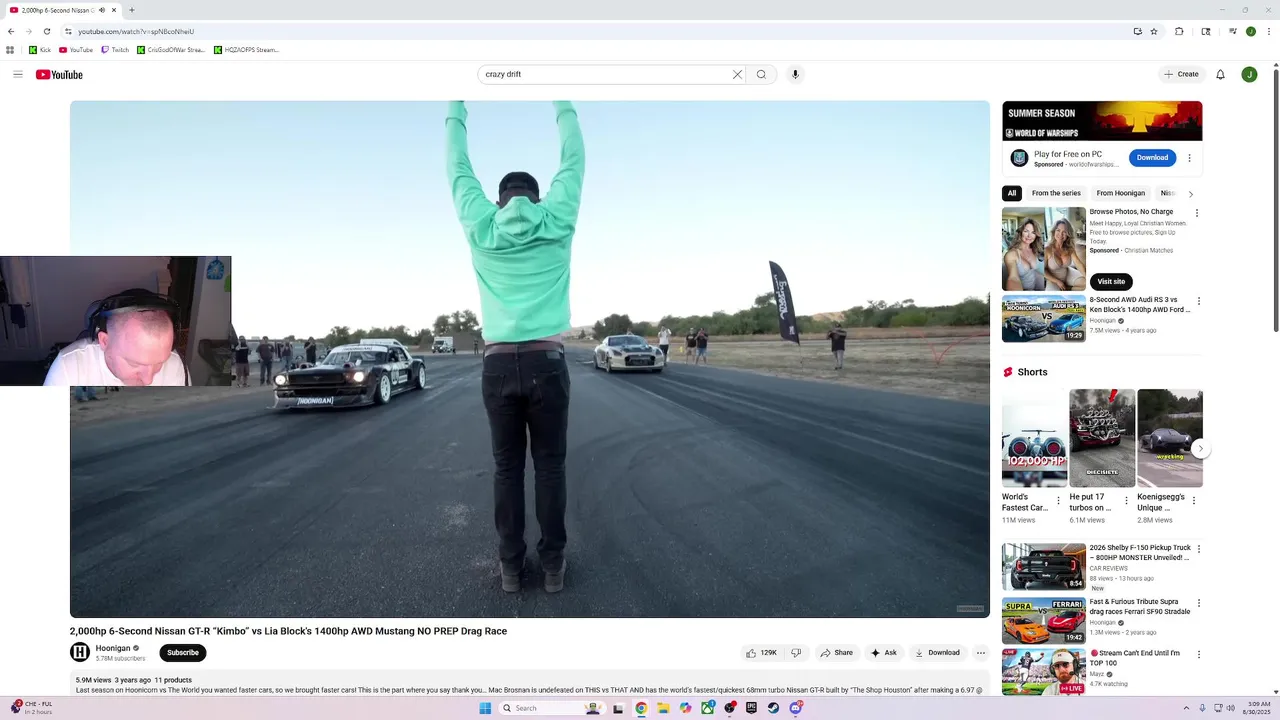Download the video

click(937, 653)
